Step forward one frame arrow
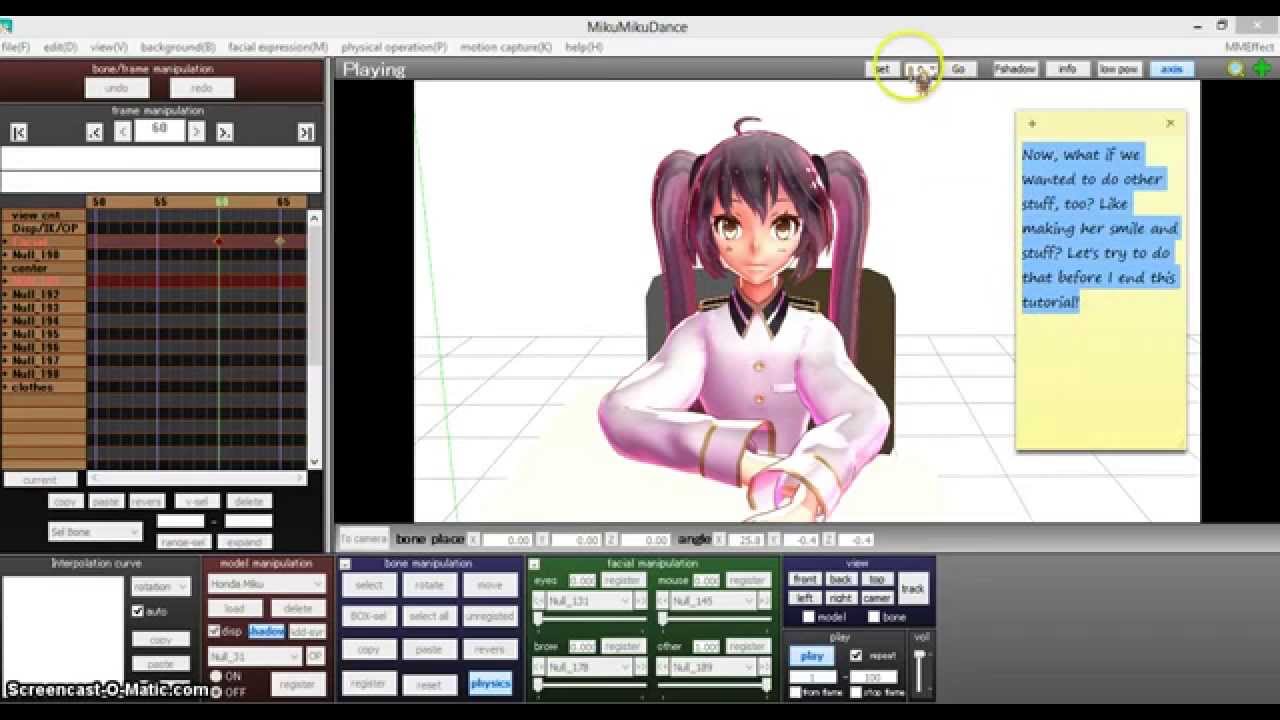1280x720 pixels. [196, 132]
